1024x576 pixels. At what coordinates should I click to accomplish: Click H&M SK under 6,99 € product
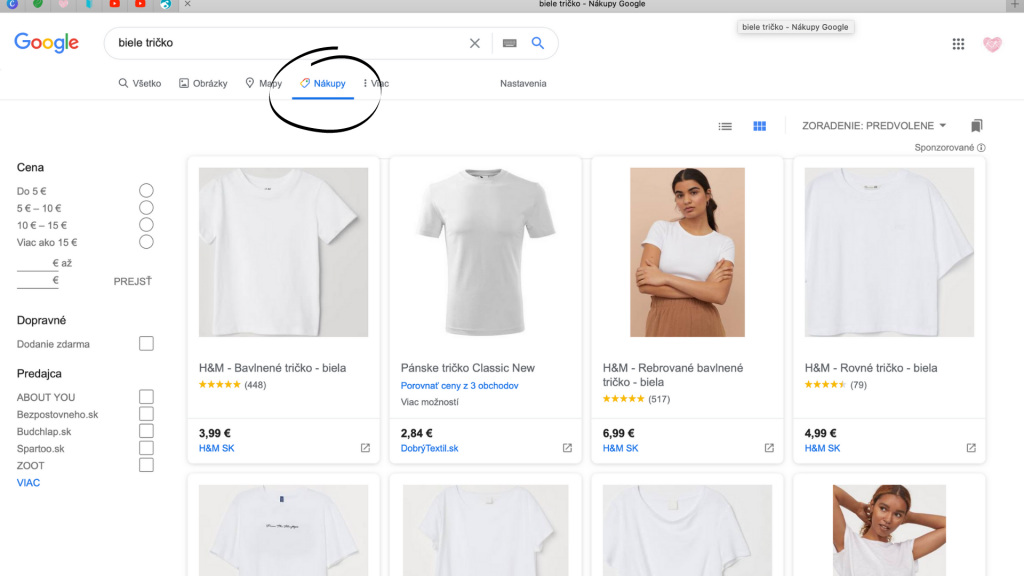pyautogui.click(x=620, y=448)
